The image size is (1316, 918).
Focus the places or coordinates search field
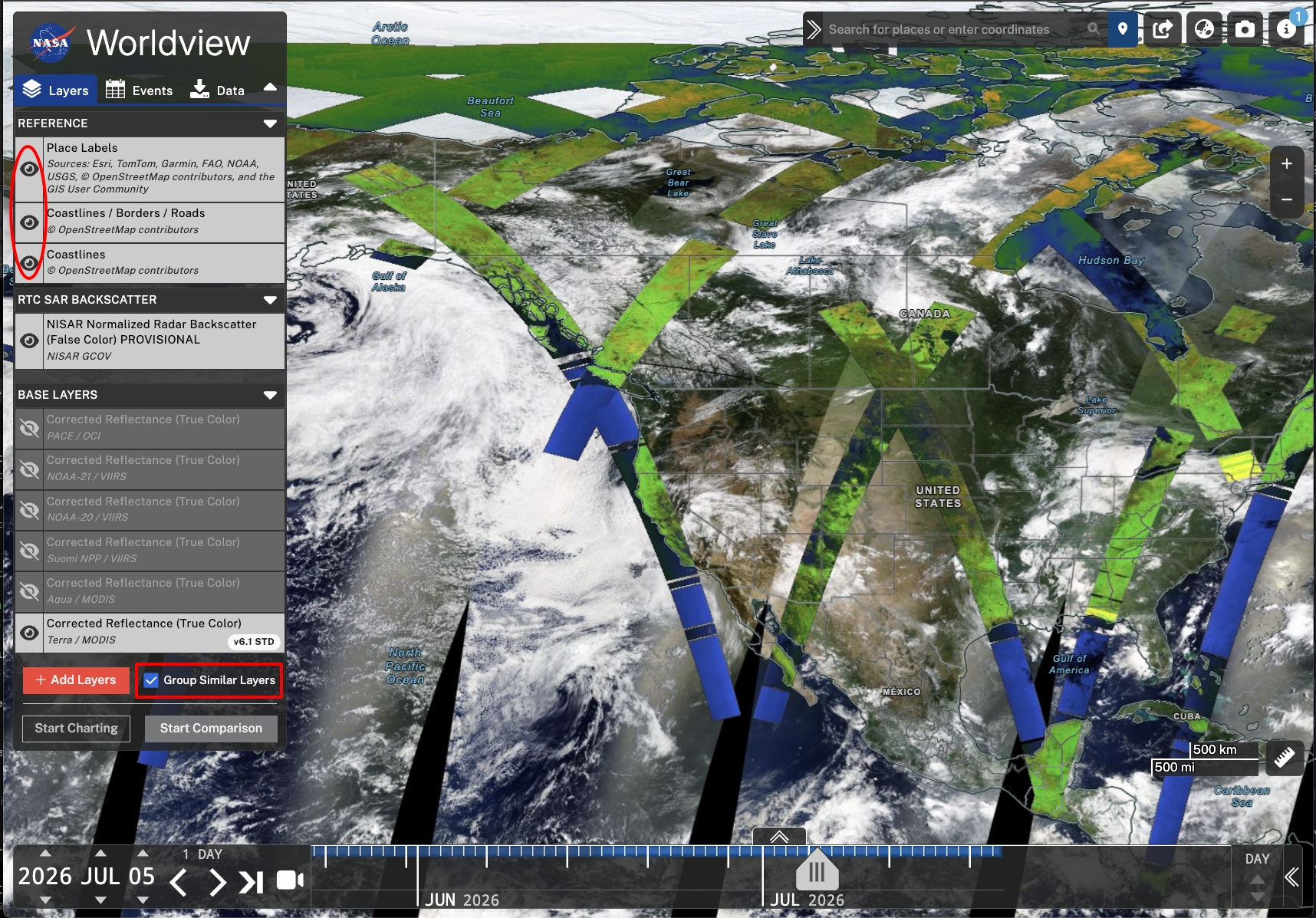point(955,30)
